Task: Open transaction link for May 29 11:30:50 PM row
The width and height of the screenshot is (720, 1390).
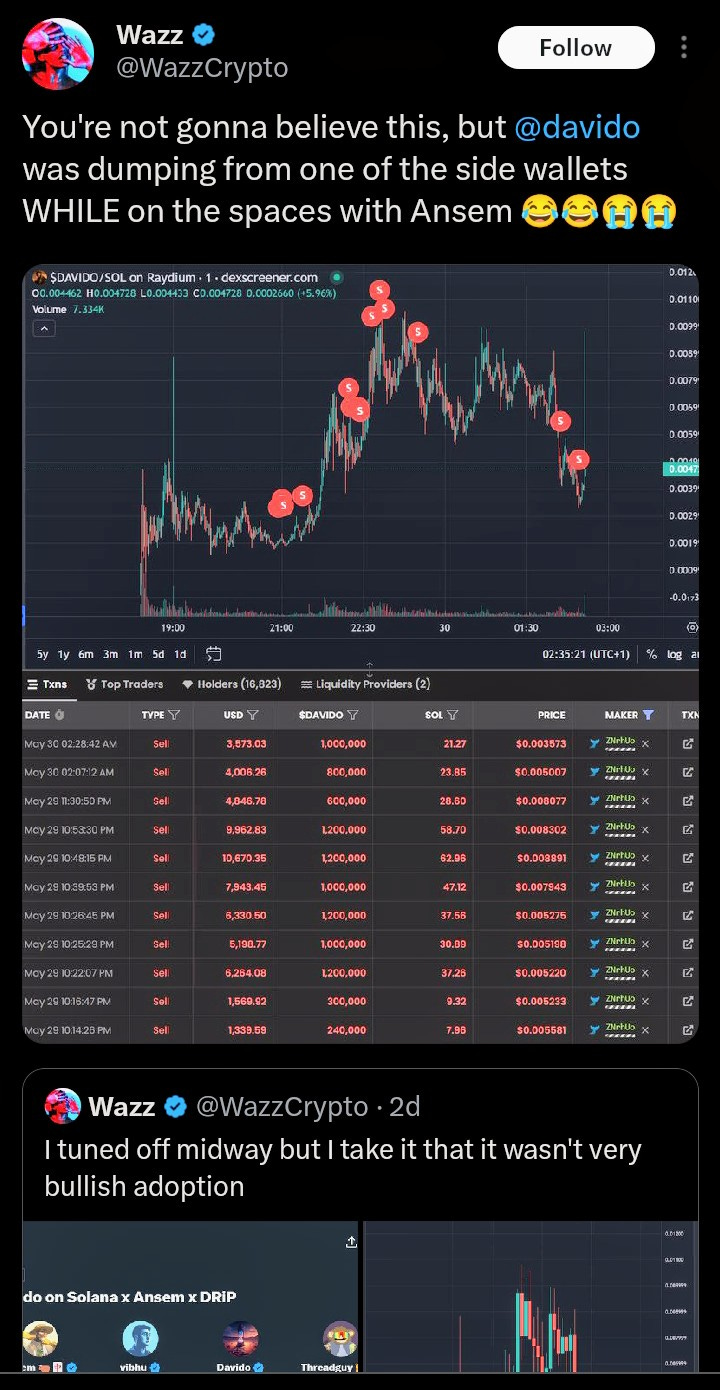Action: pos(688,801)
